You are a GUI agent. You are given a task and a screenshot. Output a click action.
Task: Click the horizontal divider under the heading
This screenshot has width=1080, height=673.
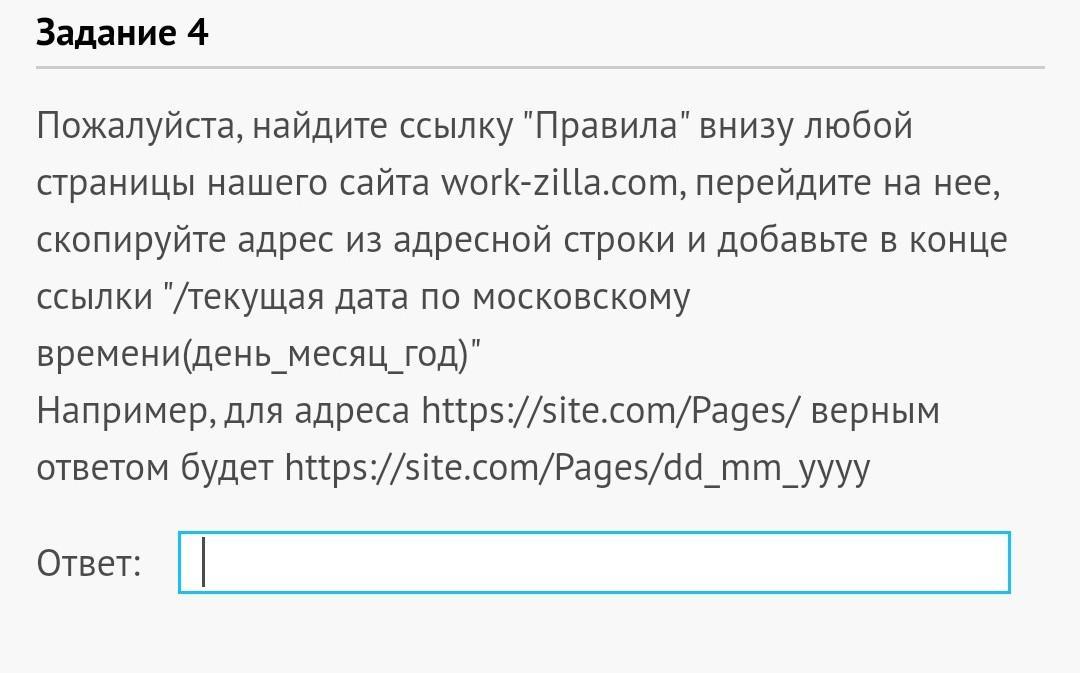[x=540, y=68]
